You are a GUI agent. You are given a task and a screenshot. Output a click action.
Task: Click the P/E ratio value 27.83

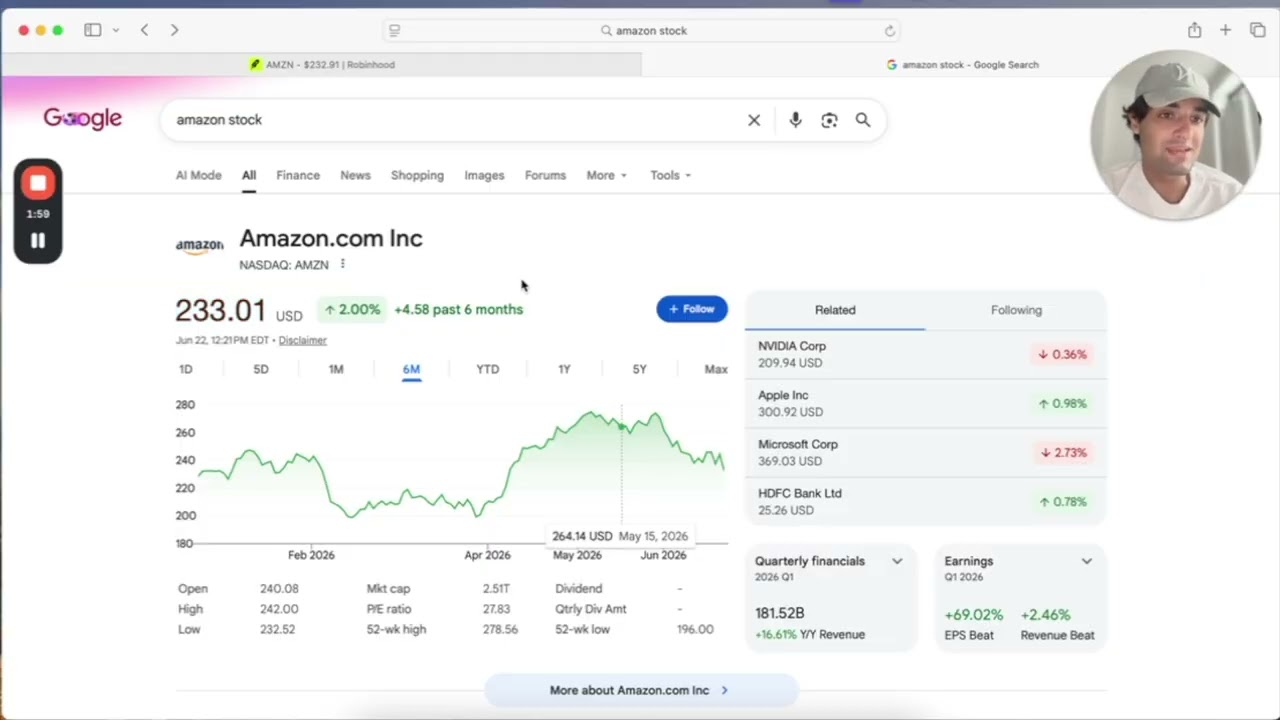pos(496,609)
